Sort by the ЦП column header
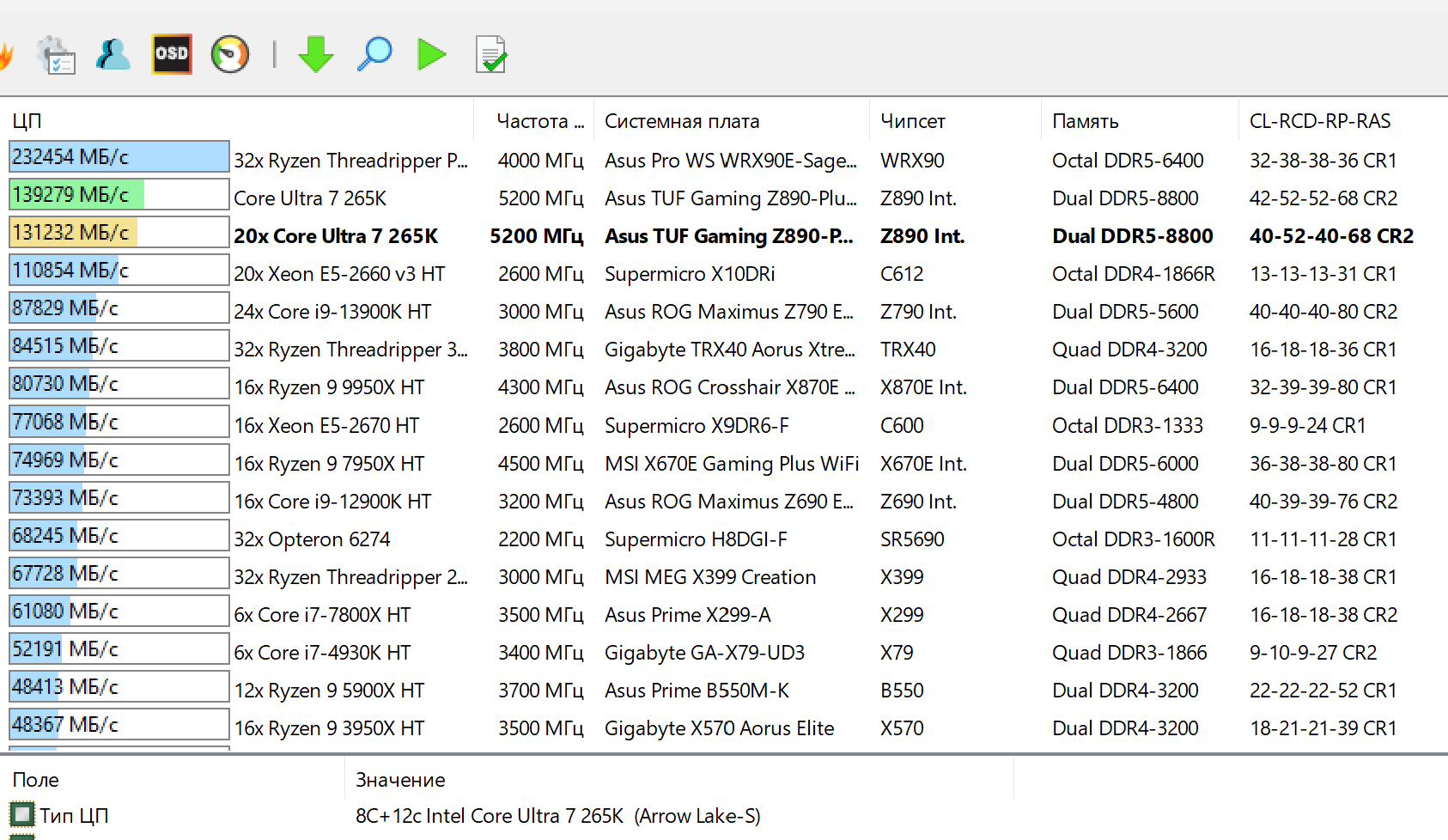This screenshot has height=840, width=1448. [x=240, y=121]
